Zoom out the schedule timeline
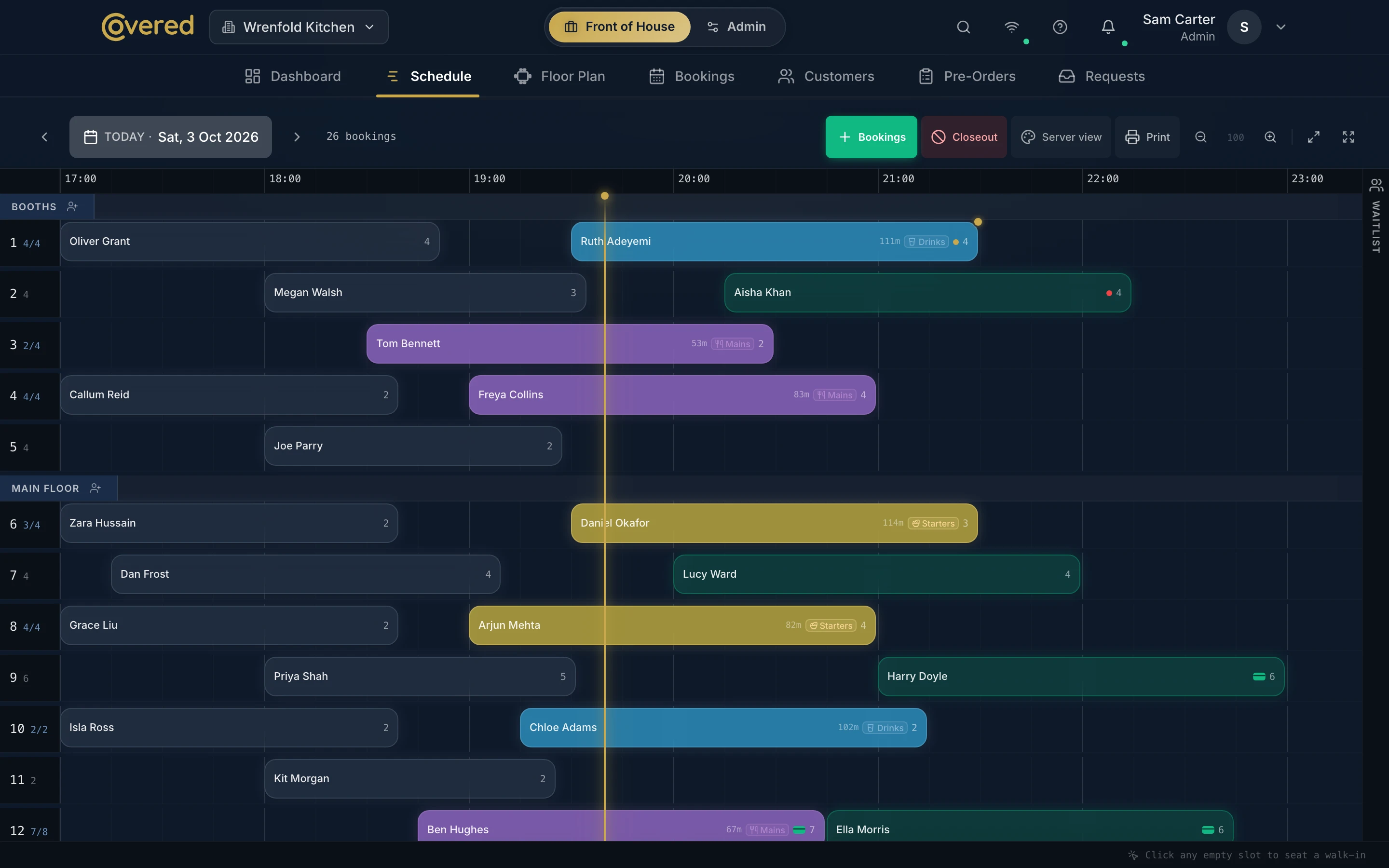 [1200, 136]
